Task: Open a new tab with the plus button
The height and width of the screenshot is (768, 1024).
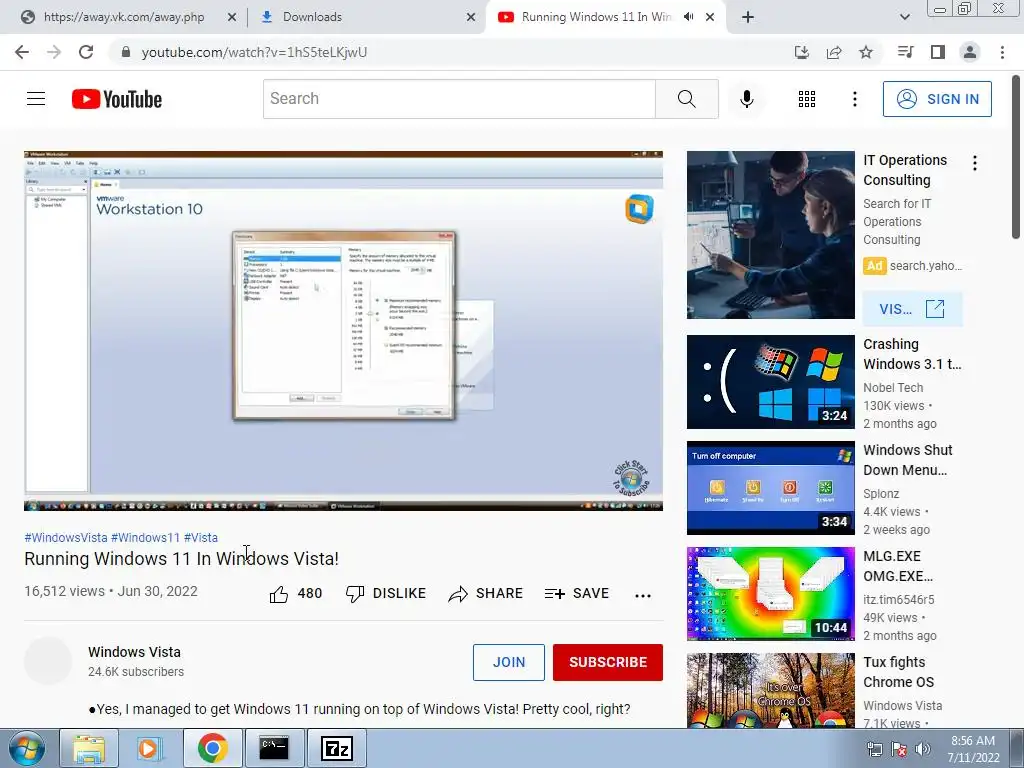Action: pos(748,17)
